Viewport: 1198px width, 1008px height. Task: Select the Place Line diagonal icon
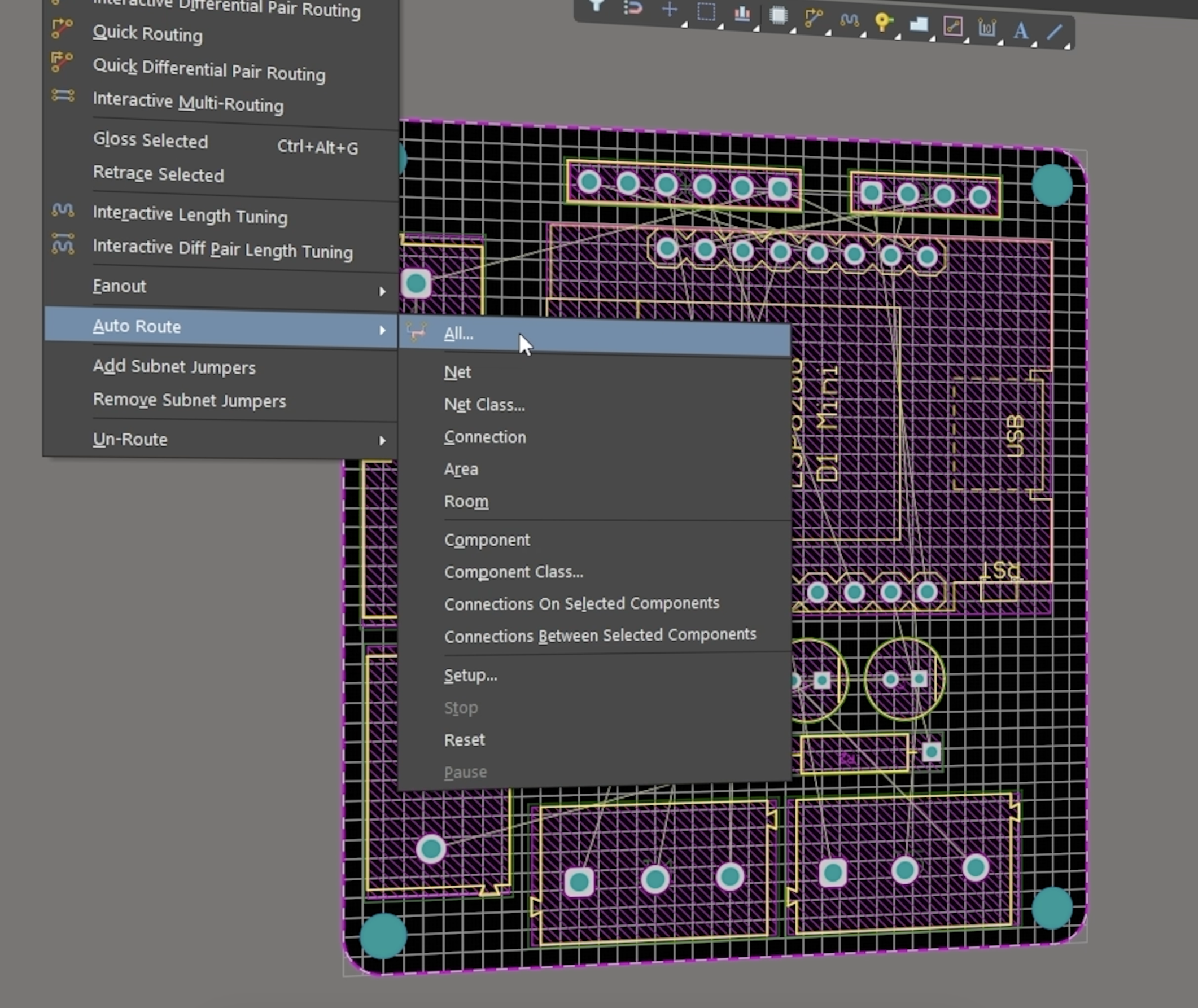[x=1054, y=32]
